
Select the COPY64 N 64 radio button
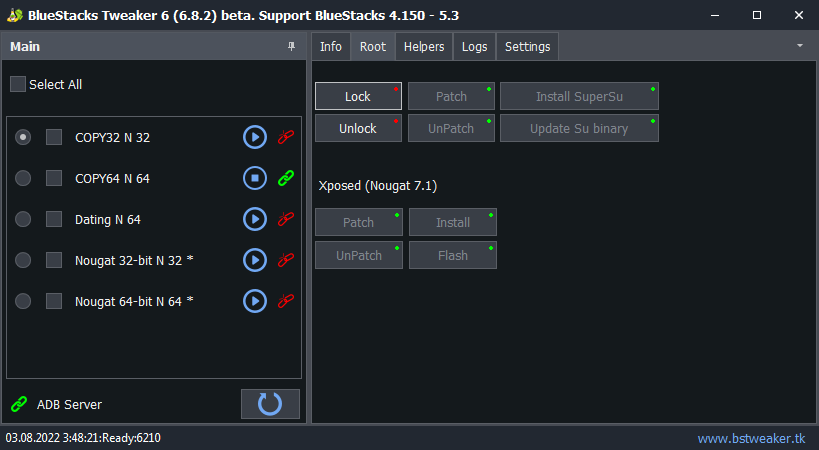[23, 178]
